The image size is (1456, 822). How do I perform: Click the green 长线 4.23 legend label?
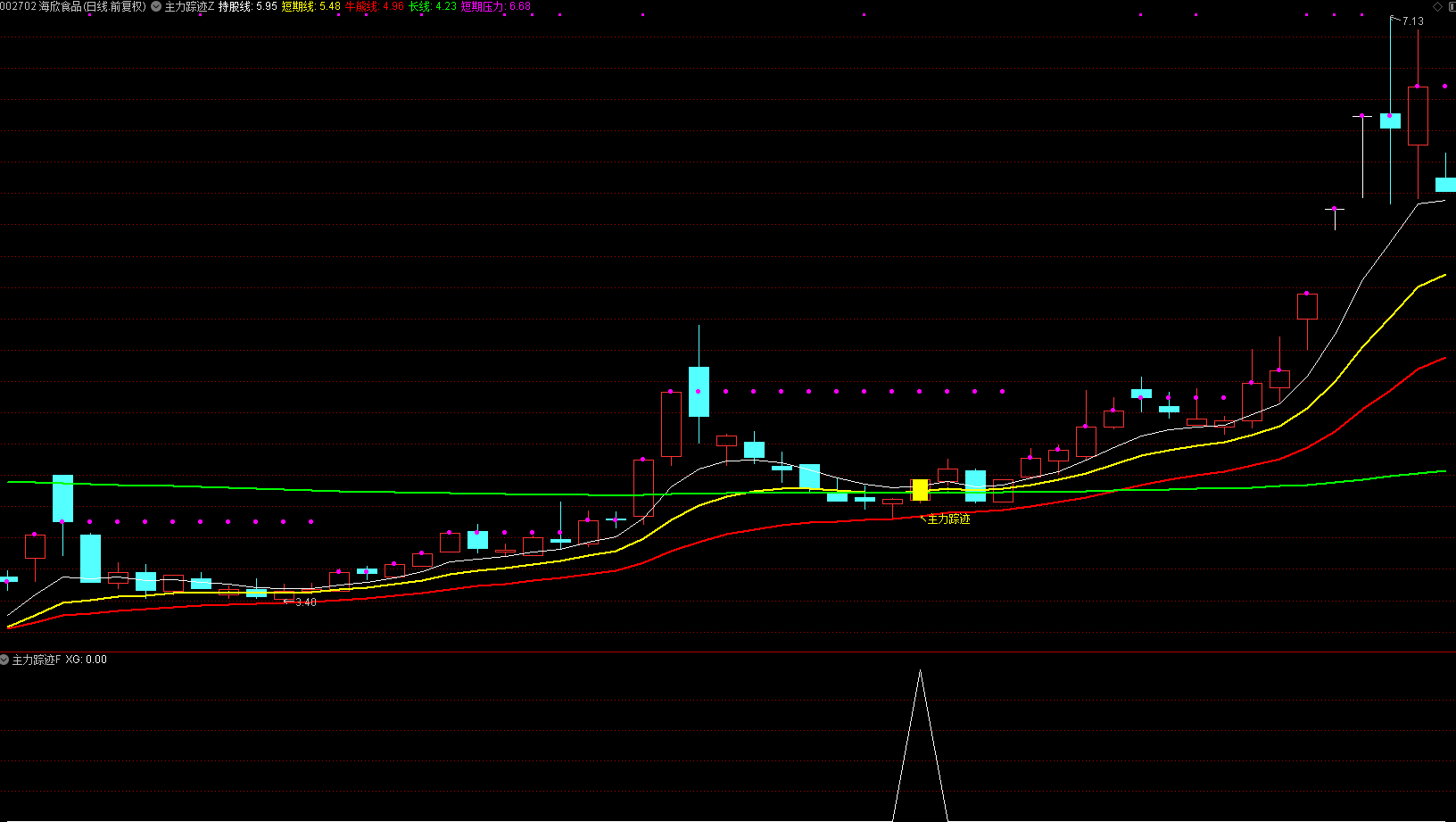tap(433, 6)
